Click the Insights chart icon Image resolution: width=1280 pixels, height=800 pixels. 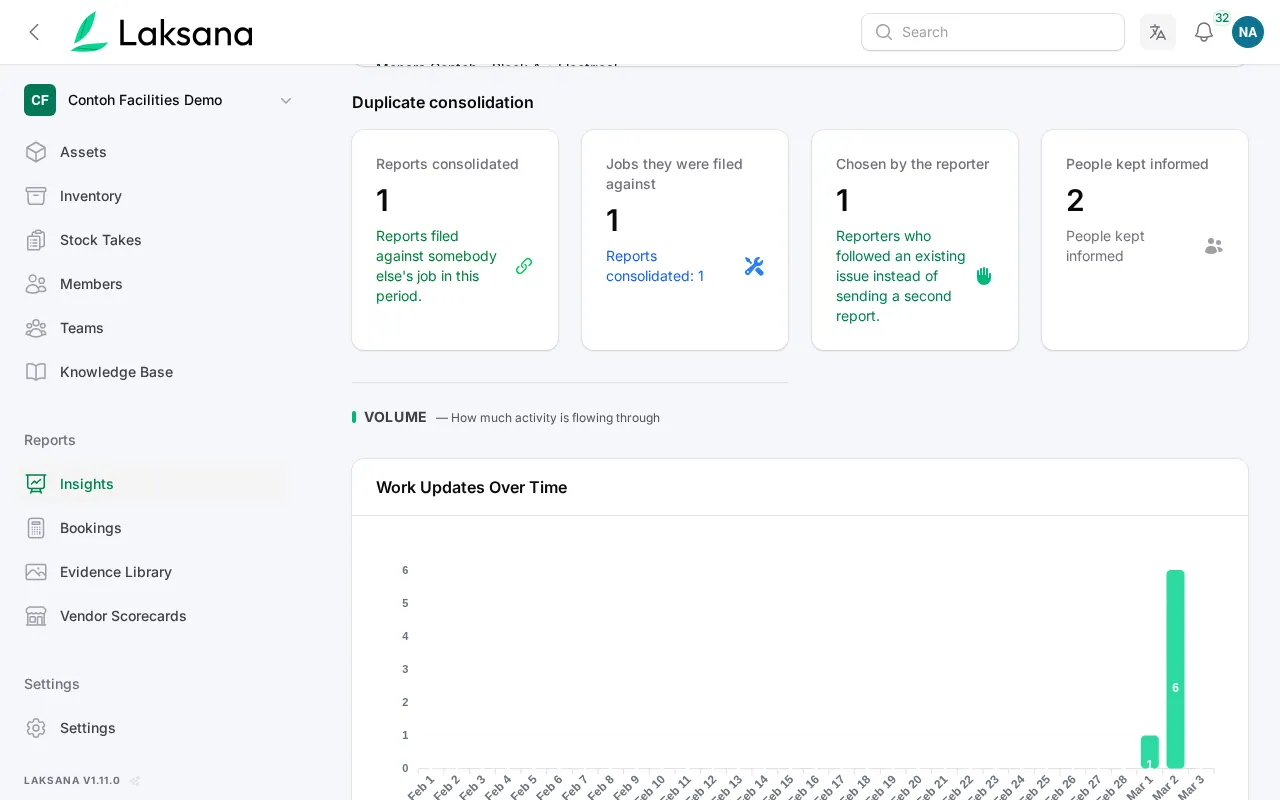tap(36, 484)
